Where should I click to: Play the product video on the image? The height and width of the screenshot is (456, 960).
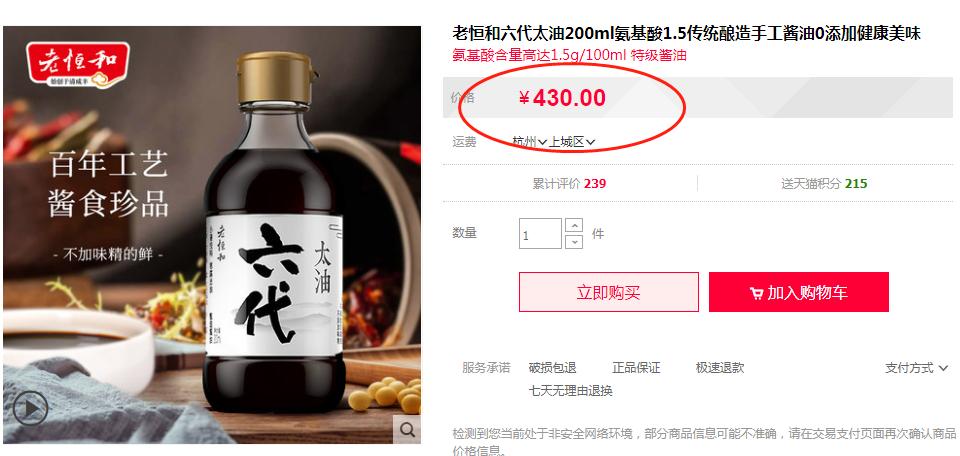(x=30, y=408)
